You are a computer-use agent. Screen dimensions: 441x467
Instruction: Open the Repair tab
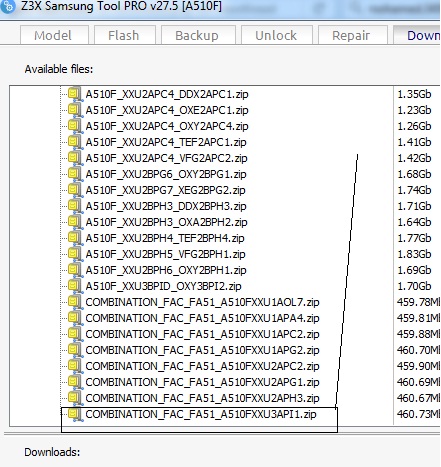[352, 35]
